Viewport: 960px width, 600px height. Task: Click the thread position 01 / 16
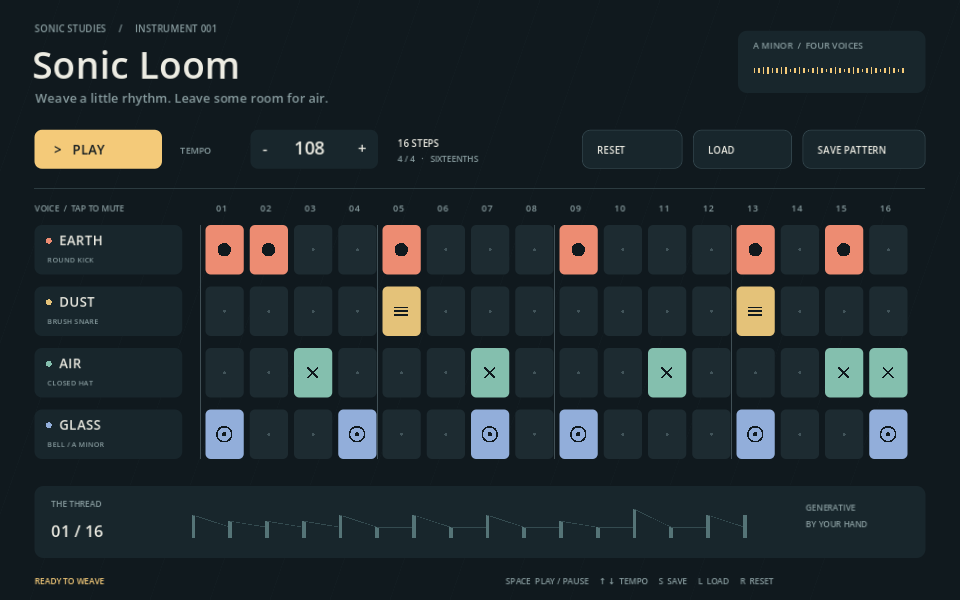pos(77,531)
